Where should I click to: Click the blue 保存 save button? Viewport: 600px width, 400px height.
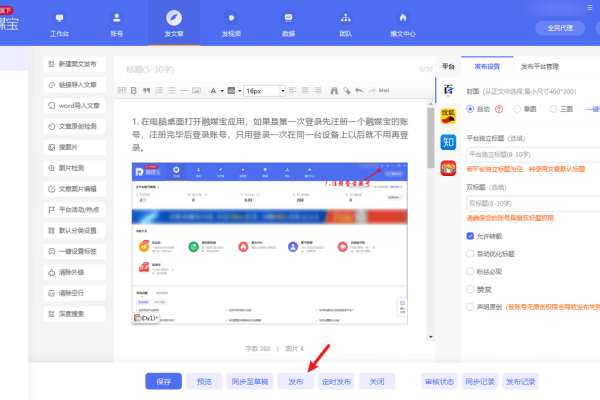point(164,381)
